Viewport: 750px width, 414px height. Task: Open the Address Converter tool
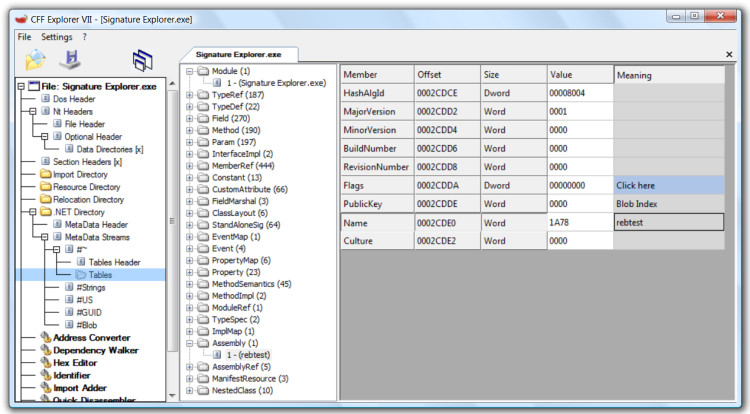pyautogui.click(x=91, y=337)
